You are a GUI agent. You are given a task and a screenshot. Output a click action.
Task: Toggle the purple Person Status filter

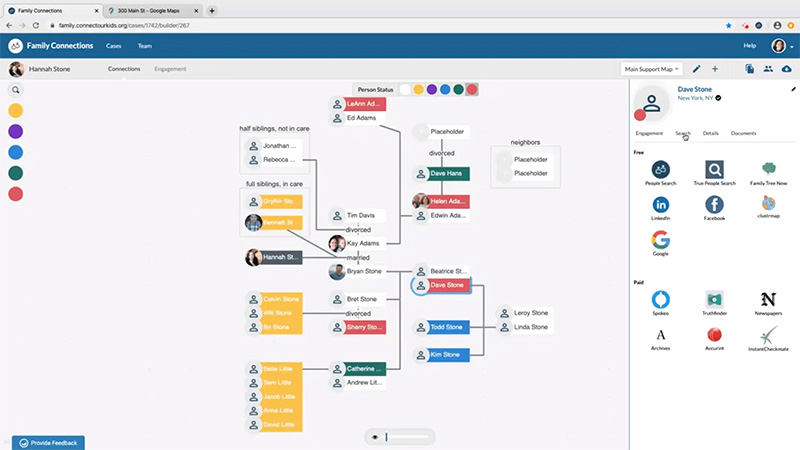432,89
